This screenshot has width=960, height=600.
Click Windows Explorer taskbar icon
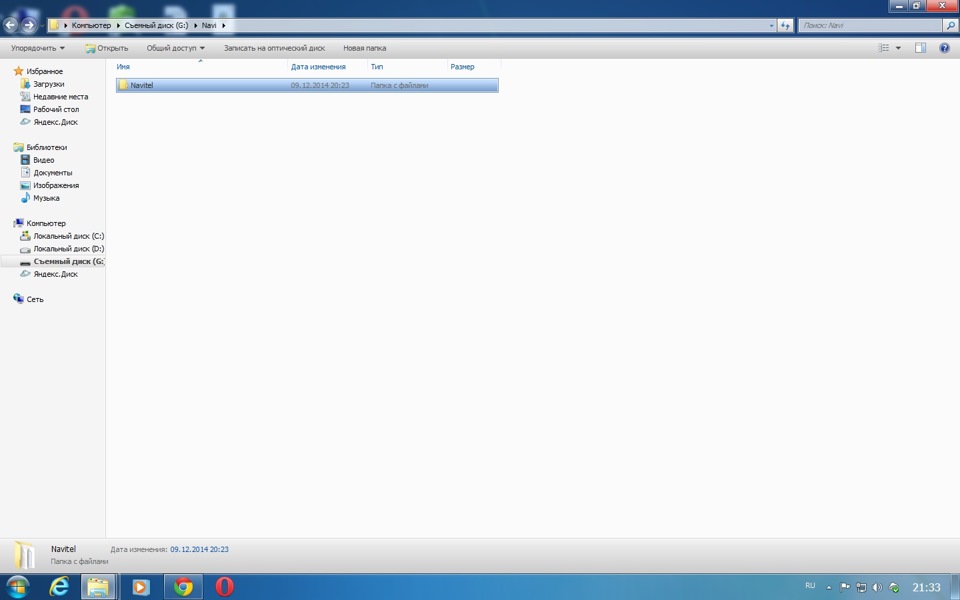click(99, 587)
